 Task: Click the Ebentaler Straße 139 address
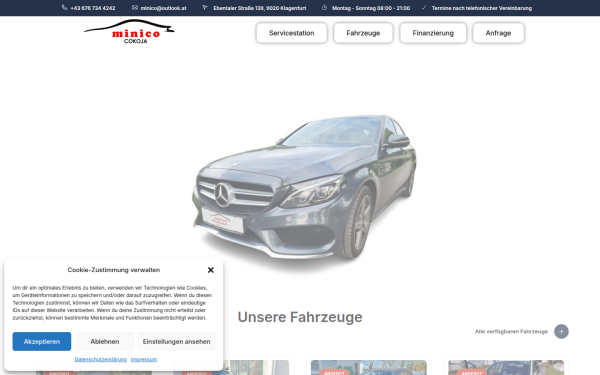[260, 8]
